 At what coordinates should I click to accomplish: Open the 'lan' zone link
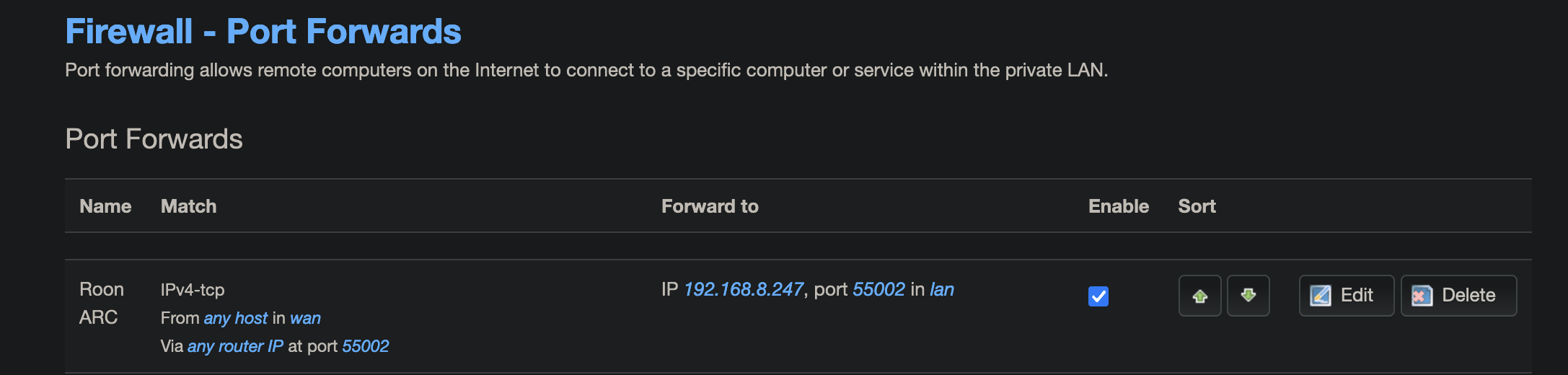[x=941, y=289]
